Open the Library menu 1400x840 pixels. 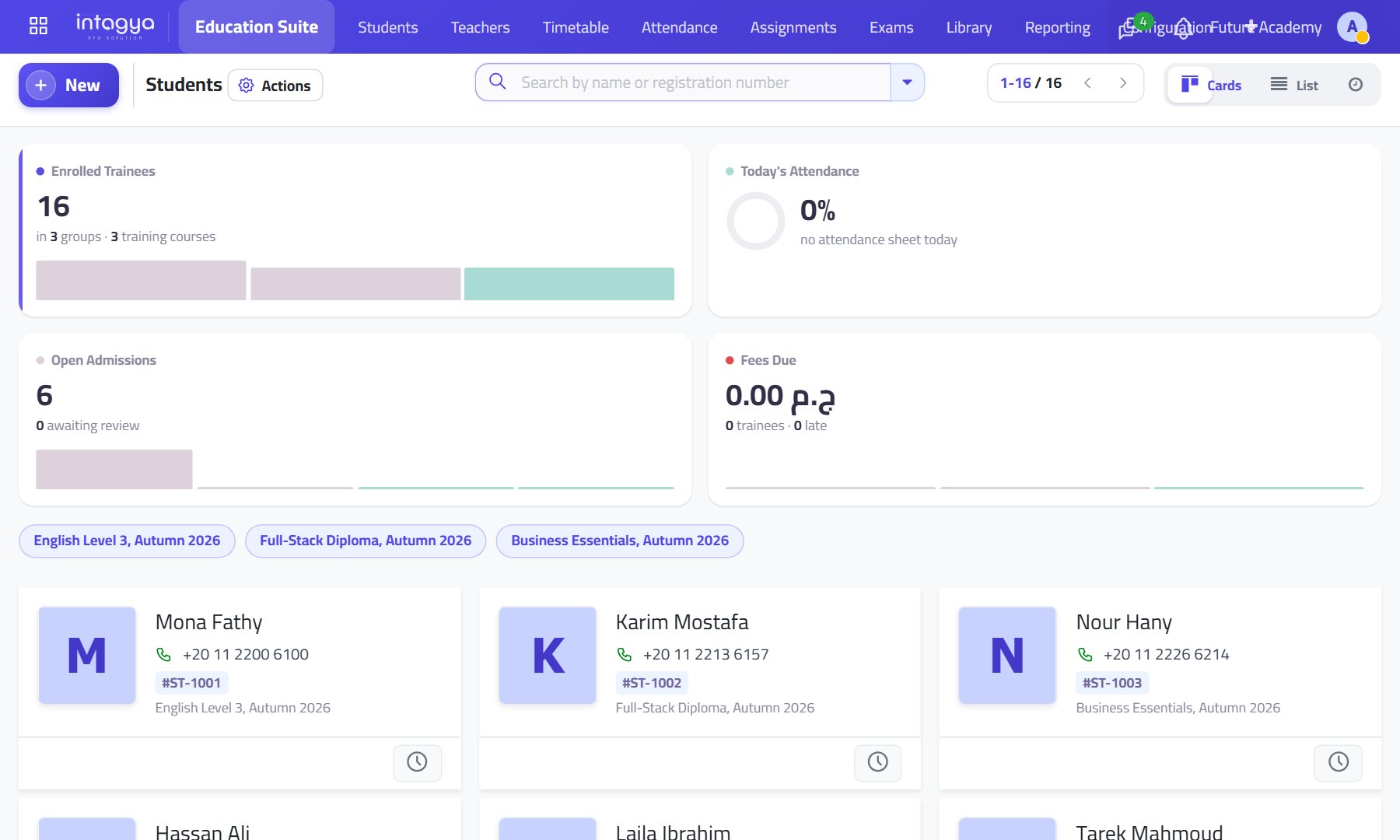(x=969, y=27)
